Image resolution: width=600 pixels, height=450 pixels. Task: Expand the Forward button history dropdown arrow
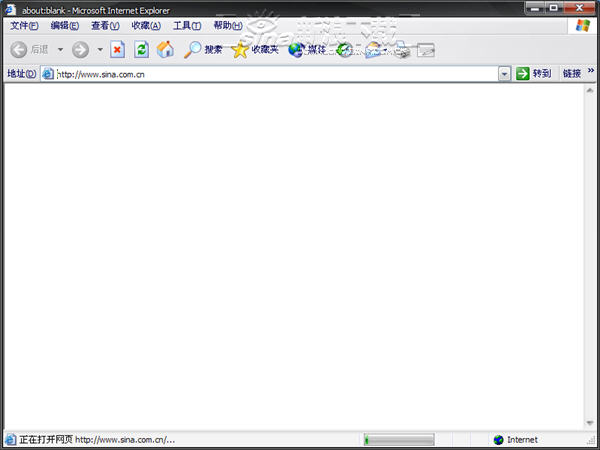coord(99,49)
